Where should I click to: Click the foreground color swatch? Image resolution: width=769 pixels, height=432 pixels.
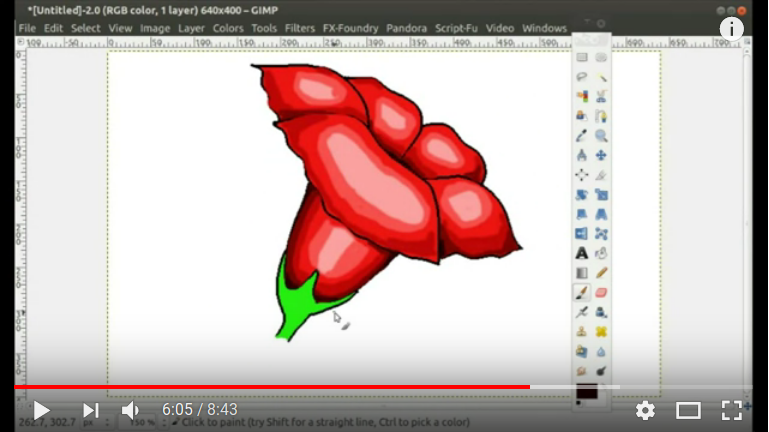tap(586, 391)
